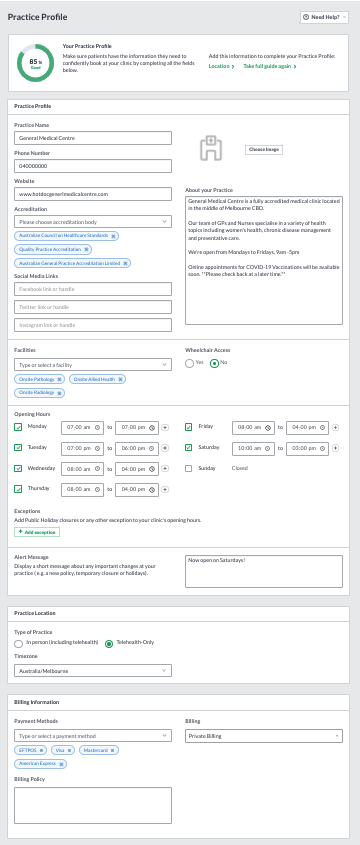Add another time slot for Saturday
The image size is (360, 845).
tap(336, 448)
